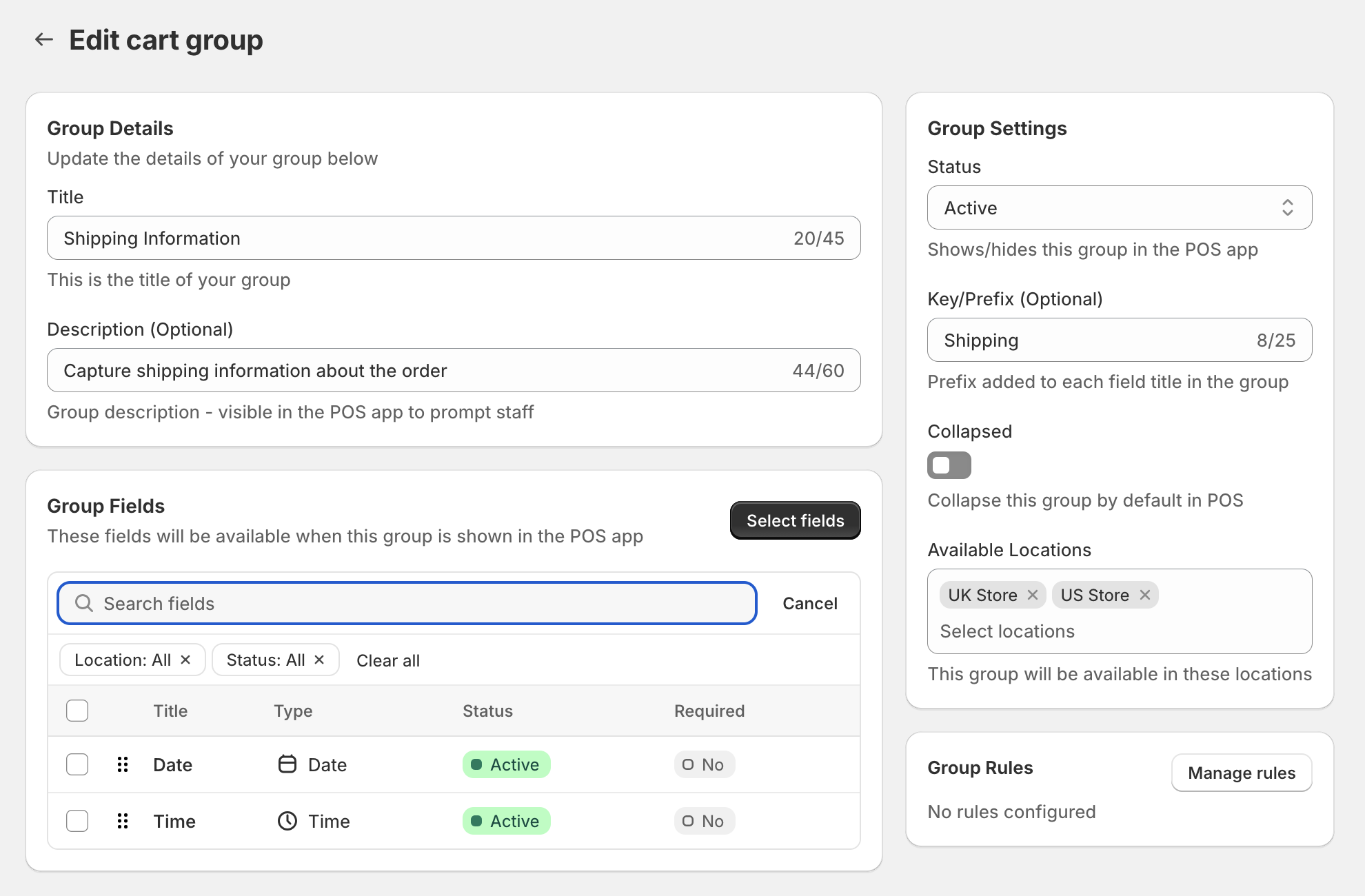Open Manage rules
Image resolution: width=1365 pixels, height=896 pixels.
[1242, 773]
